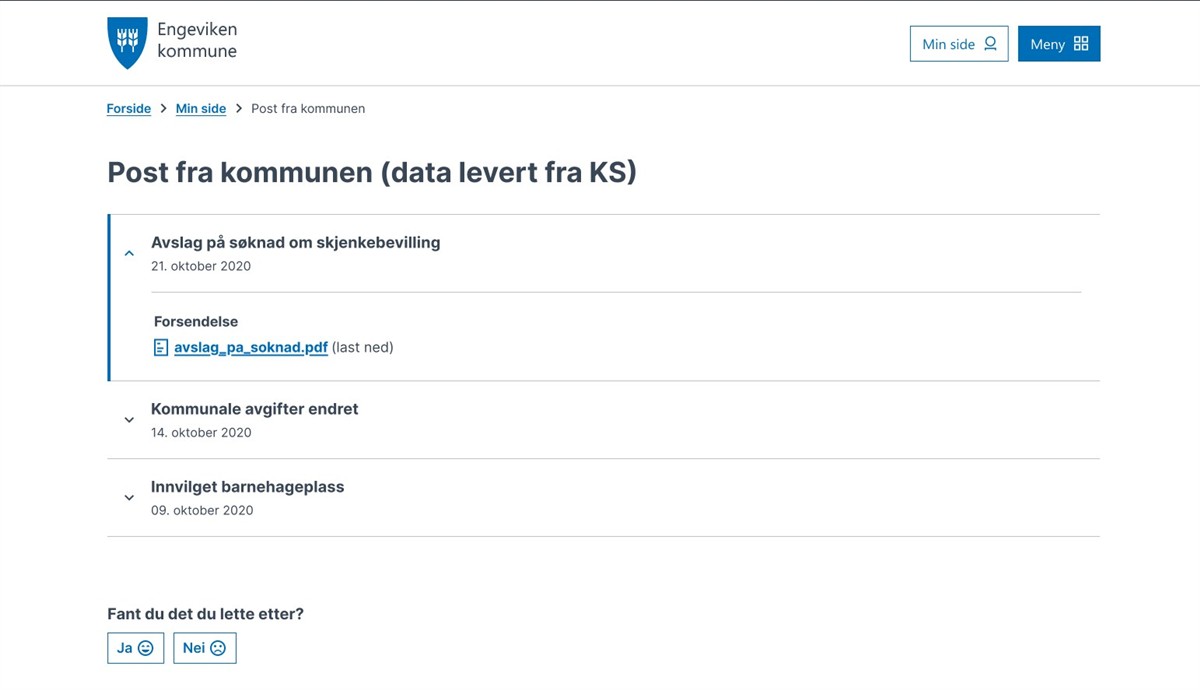Image resolution: width=1200 pixels, height=690 pixels.
Task: Expand the Innvilget barnehageplass item
Action: pyautogui.click(x=129, y=497)
